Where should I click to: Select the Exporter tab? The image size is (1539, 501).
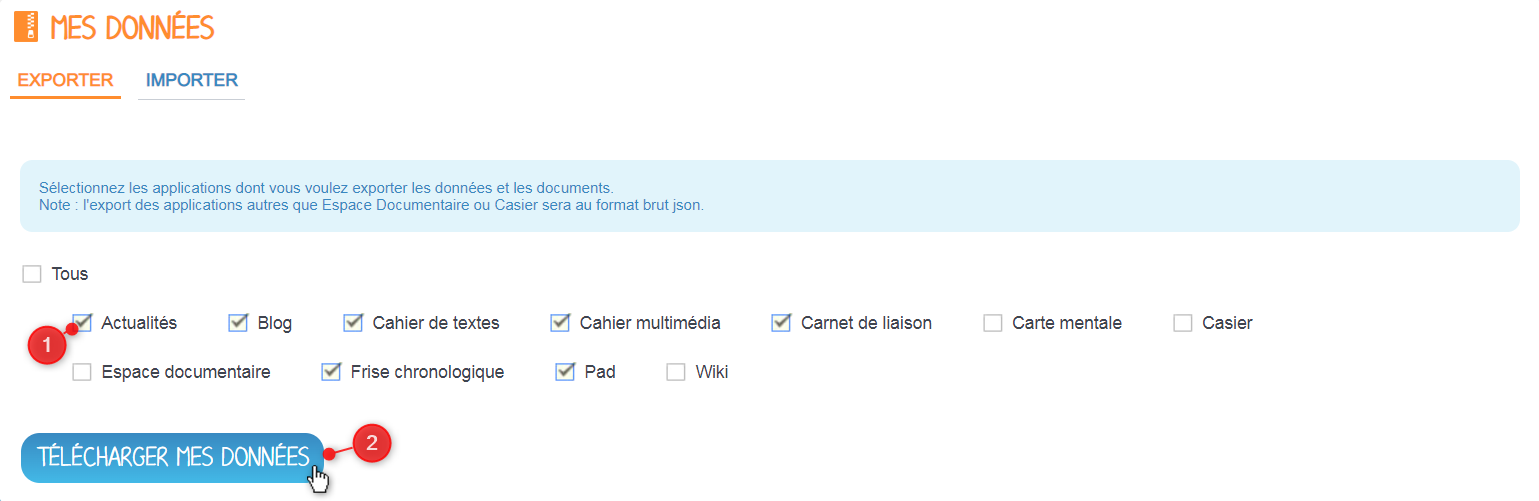[65, 80]
